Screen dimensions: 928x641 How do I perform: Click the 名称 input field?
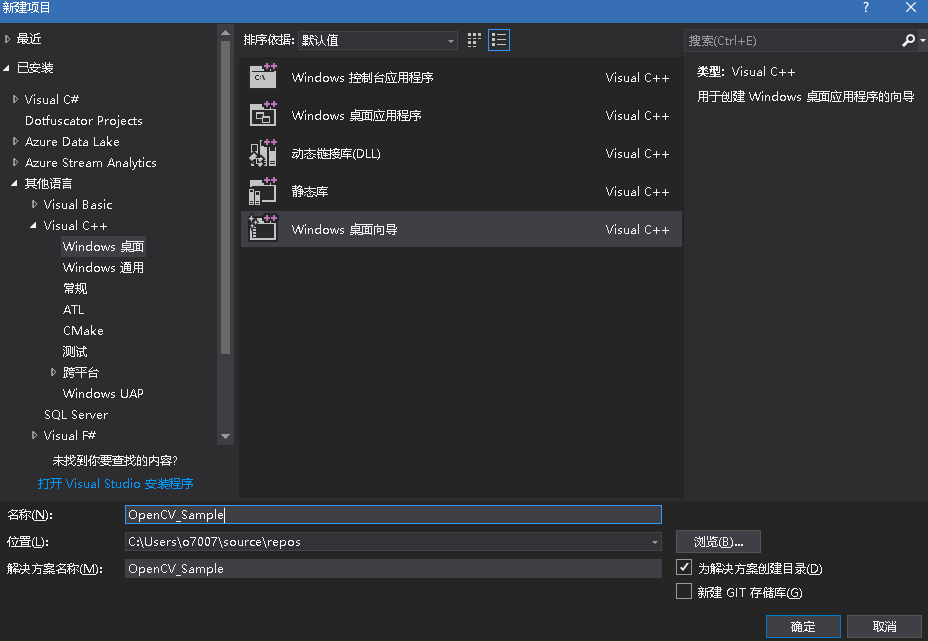[393, 514]
